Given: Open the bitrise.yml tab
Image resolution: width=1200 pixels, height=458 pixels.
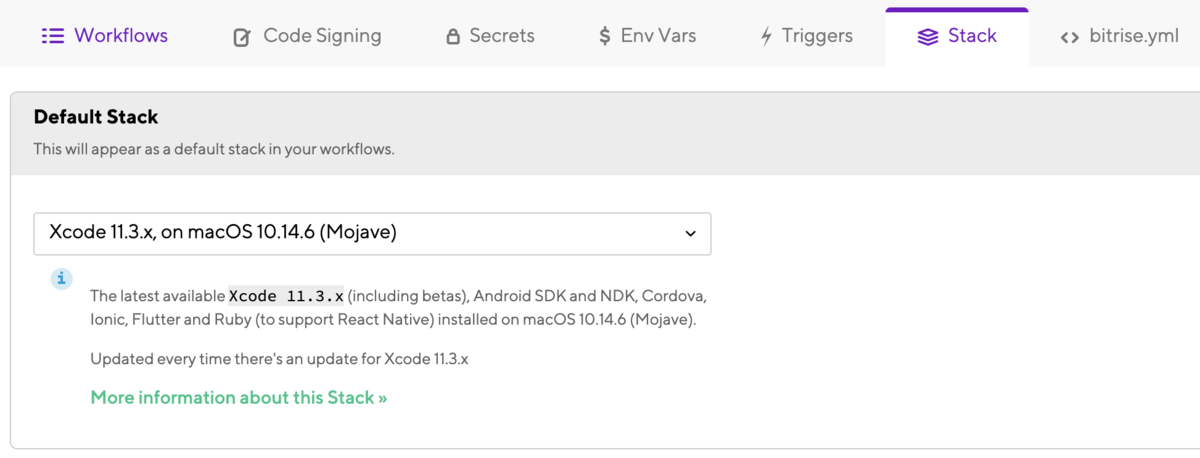Looking at the screenshot, I should pos(1119,36).
